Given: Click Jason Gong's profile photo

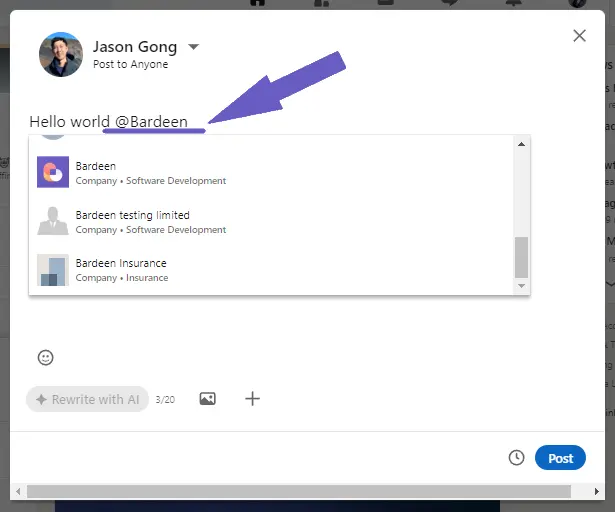Looking at the screenshot, I should pyautogui.click(x=61, y=55).
